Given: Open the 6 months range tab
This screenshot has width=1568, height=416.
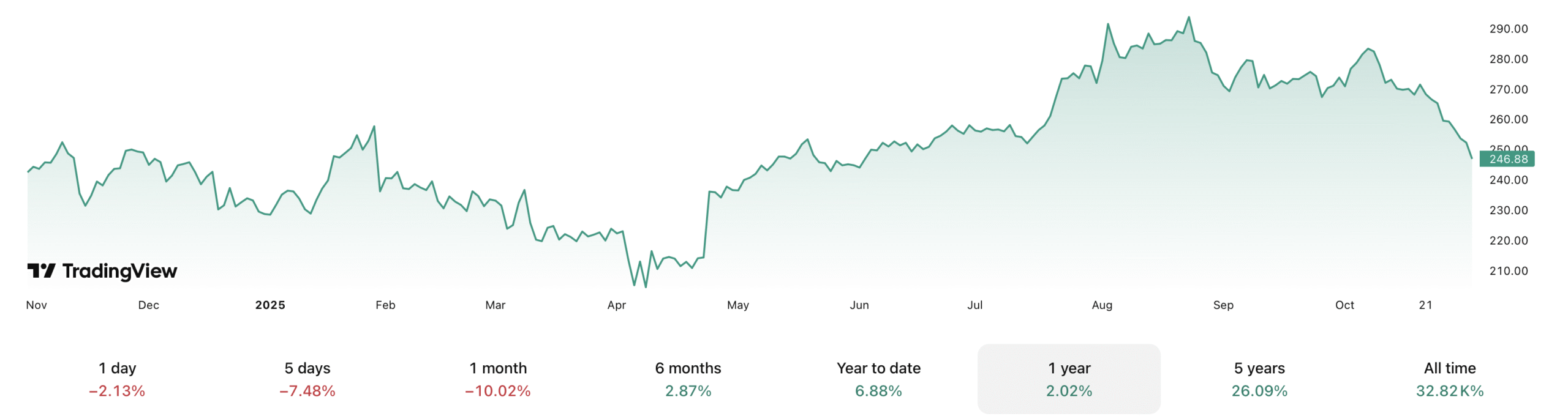Looking at the screenshot, I should 688,379.
